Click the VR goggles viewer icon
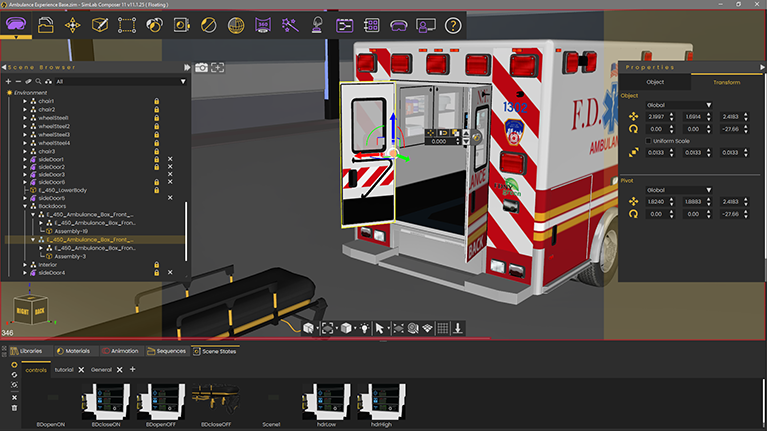 pyautogui.click(x=399, y=25)
